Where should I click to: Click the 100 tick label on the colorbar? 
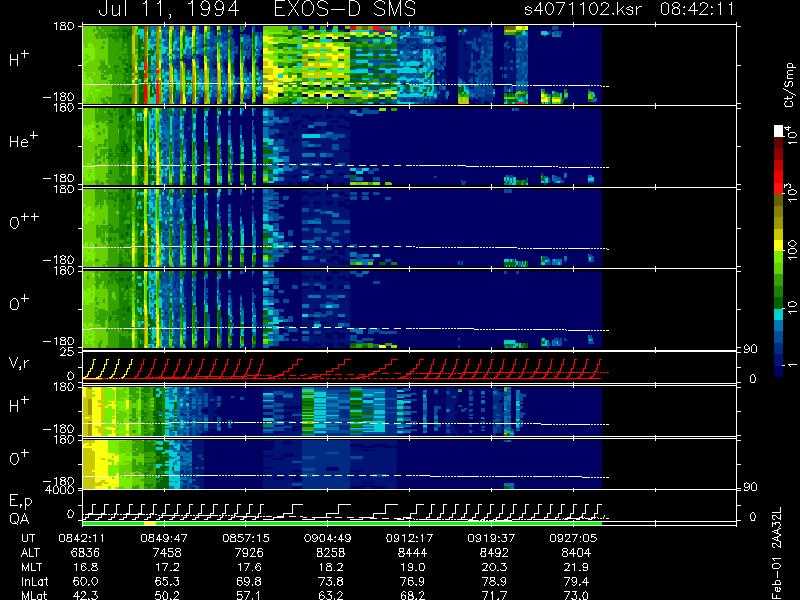pyautogui.click(x=792, y=249)
